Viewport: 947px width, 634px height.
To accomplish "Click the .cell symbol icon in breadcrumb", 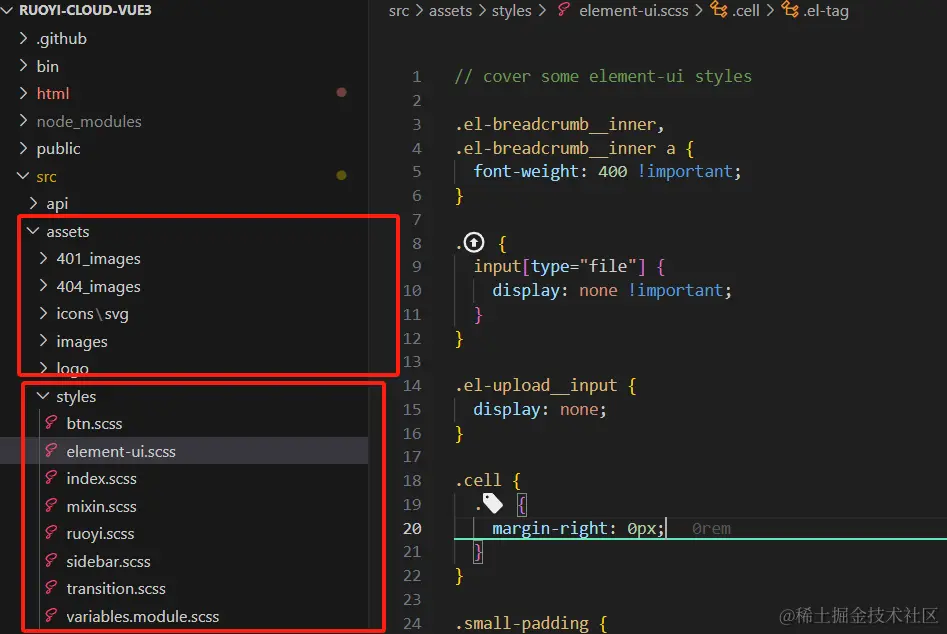I will click(x=719, y=10).
